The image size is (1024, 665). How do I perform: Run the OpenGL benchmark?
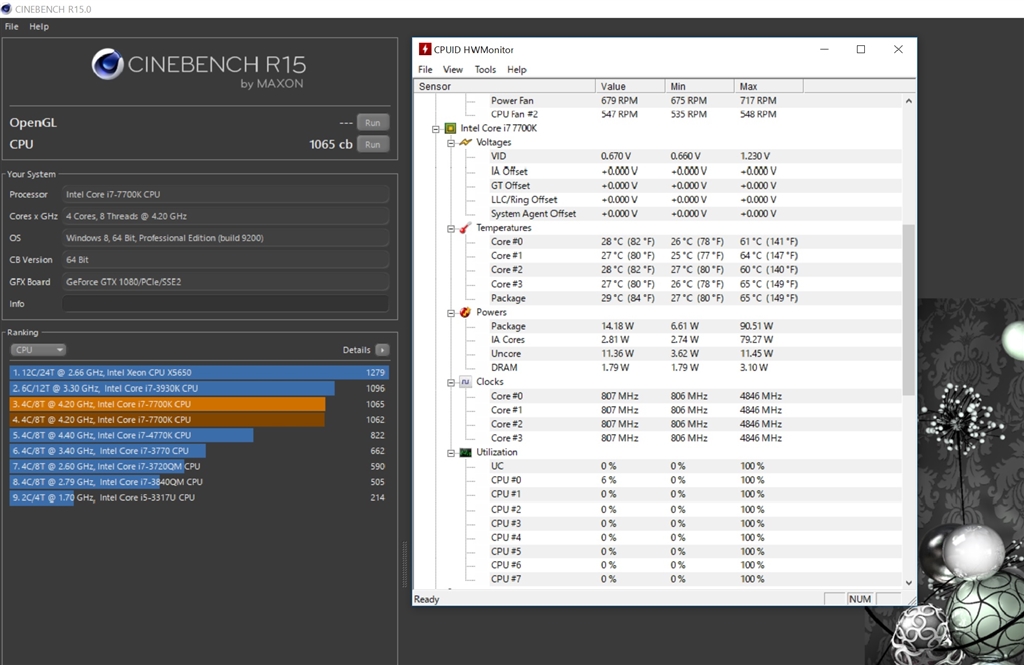click(x=373, y=123)
